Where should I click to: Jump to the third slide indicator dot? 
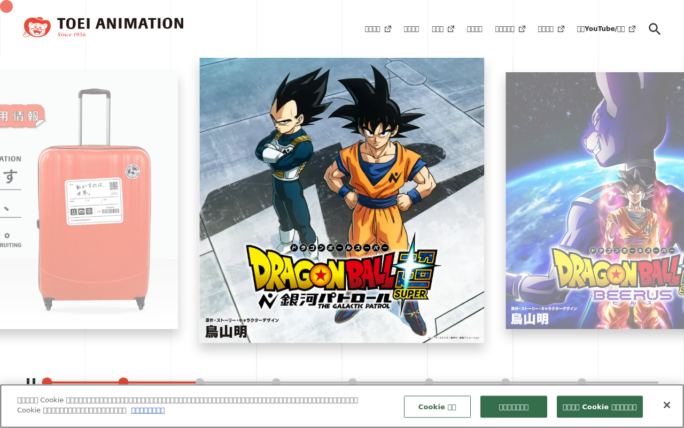[x=200, y=382]
